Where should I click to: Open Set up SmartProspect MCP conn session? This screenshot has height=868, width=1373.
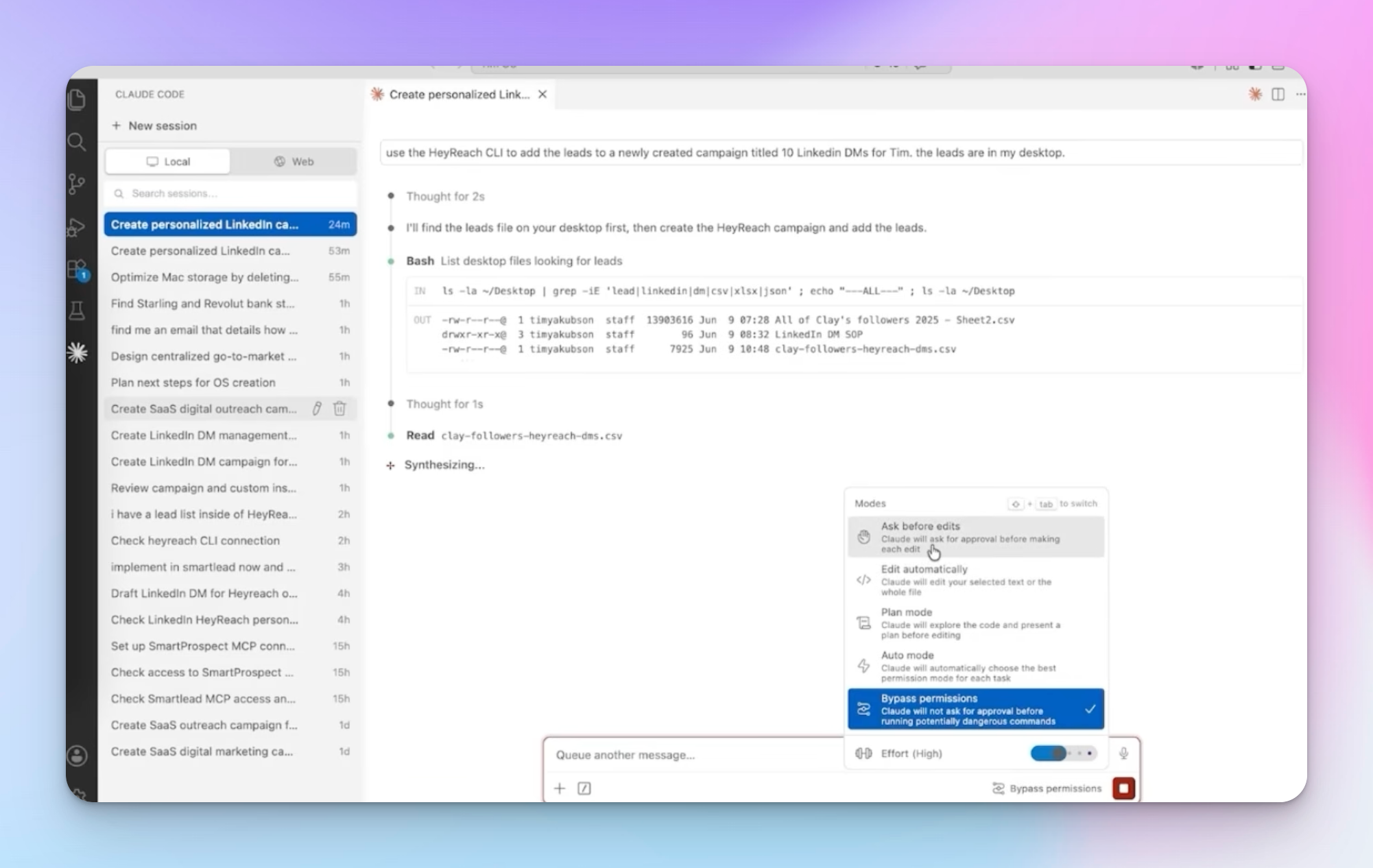click(x=230, y=646)
